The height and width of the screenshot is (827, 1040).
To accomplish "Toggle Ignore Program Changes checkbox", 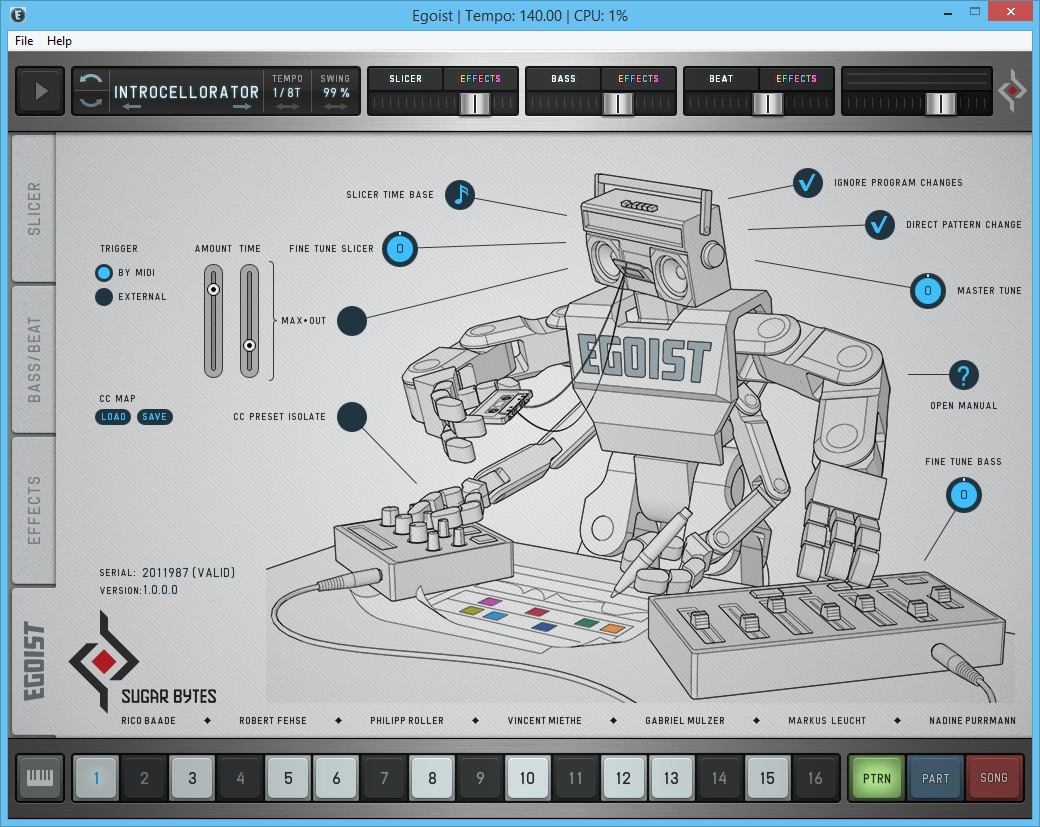I will click(808, 182).
